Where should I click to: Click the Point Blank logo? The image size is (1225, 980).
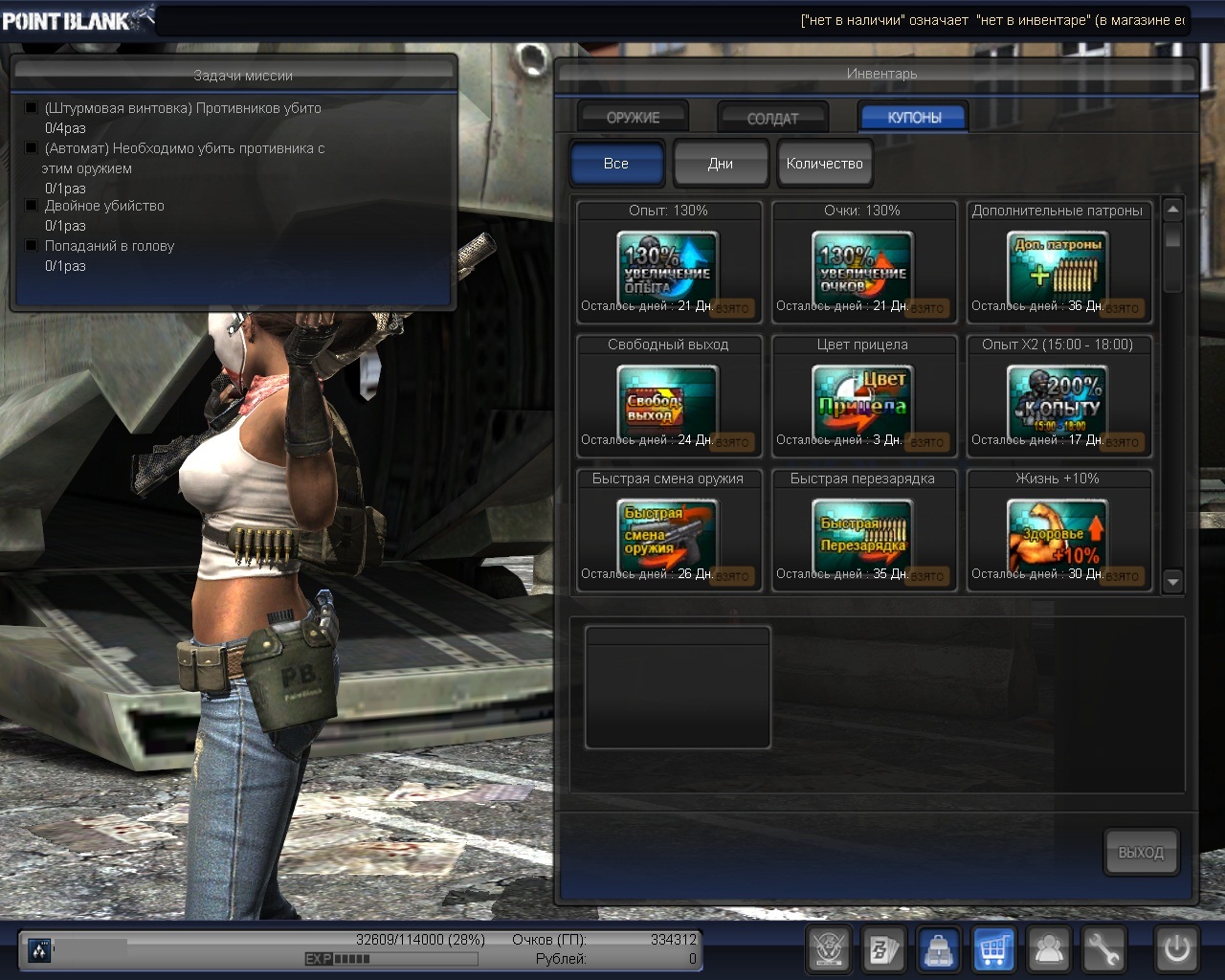click(x=77, y=18)
